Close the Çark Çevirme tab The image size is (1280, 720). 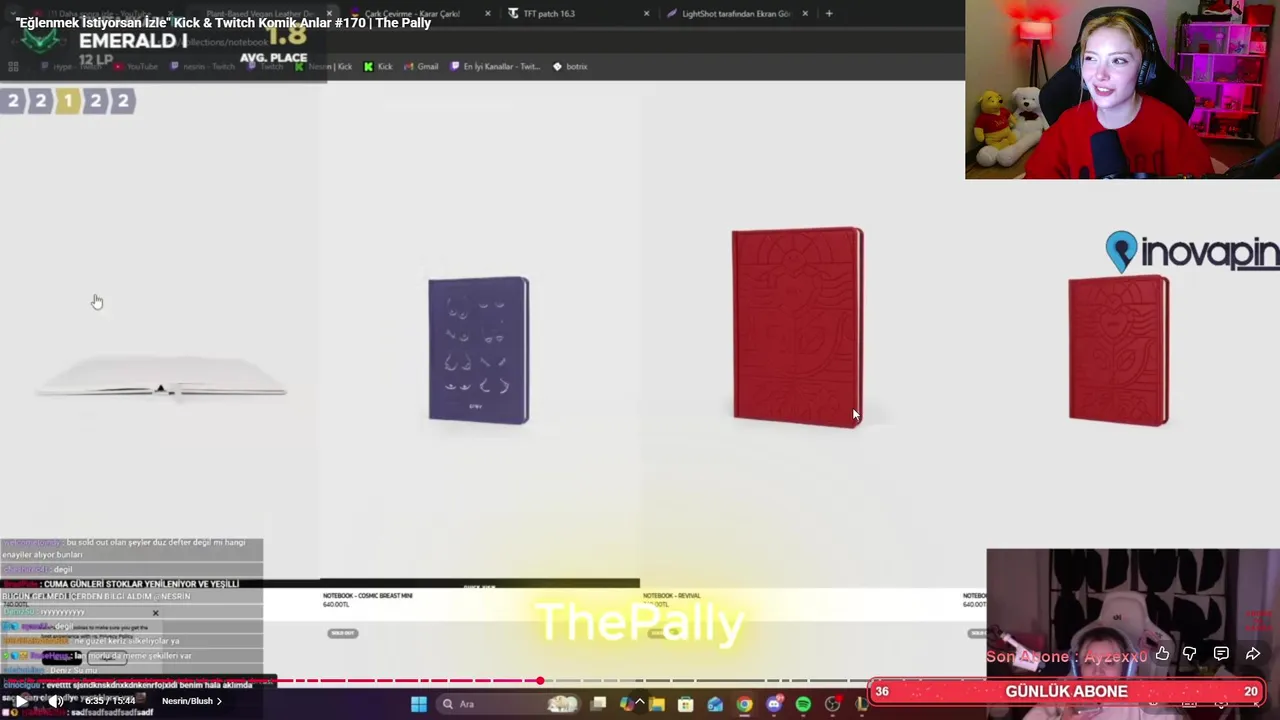click(x=488, y=14)
